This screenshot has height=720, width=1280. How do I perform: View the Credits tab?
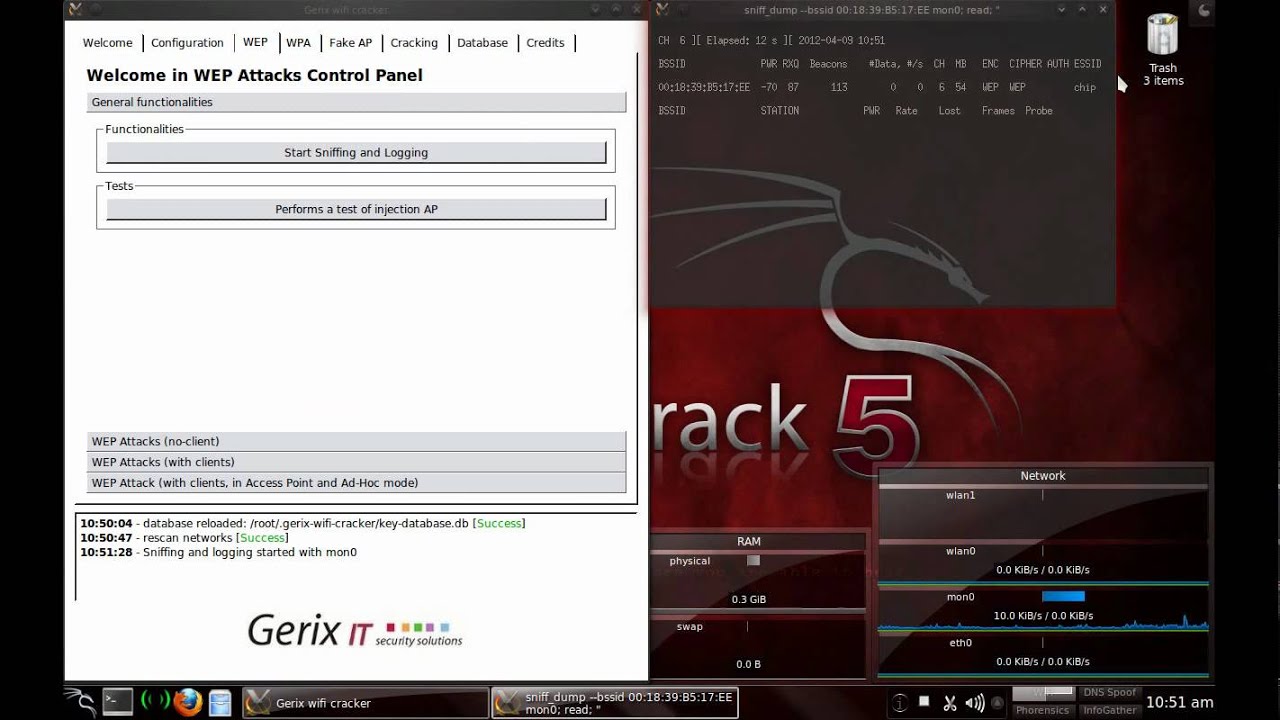[545, 43]
